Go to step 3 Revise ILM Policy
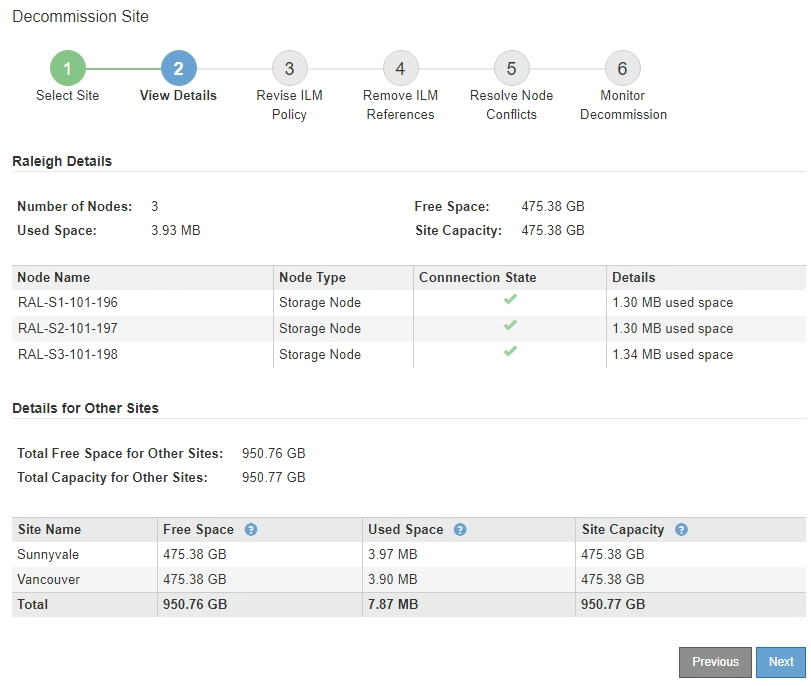 click(x=289, y=69)
